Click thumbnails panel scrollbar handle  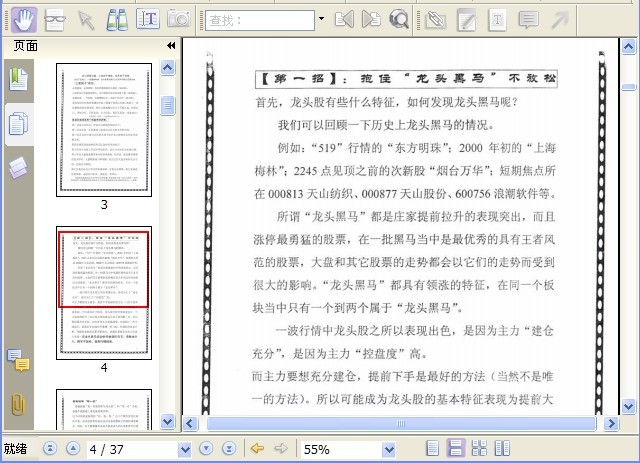pos(167,105)
